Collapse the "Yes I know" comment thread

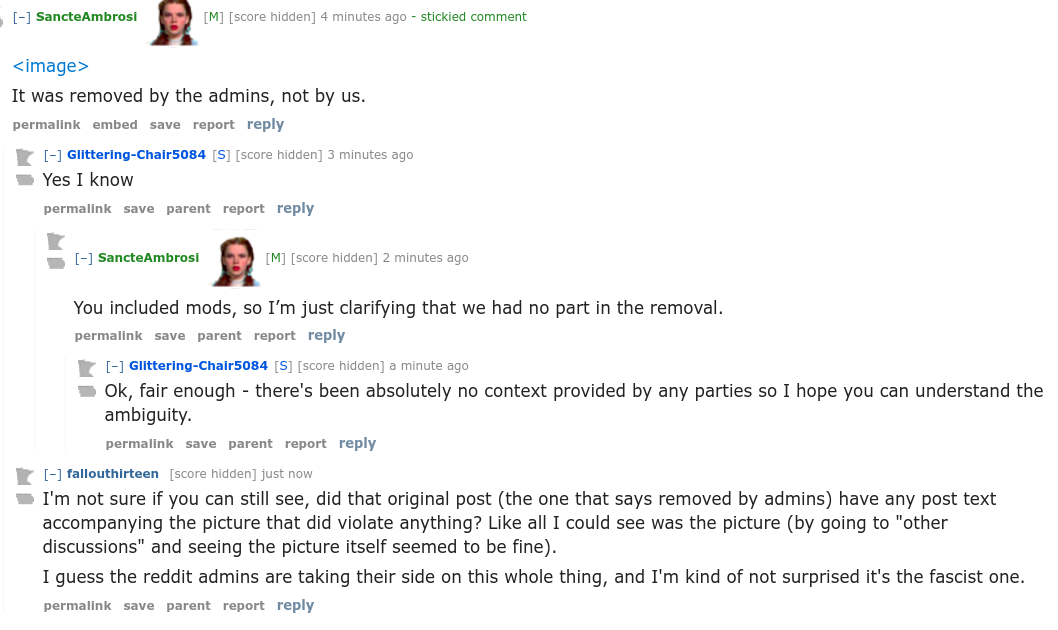click(x=53, y=155)
